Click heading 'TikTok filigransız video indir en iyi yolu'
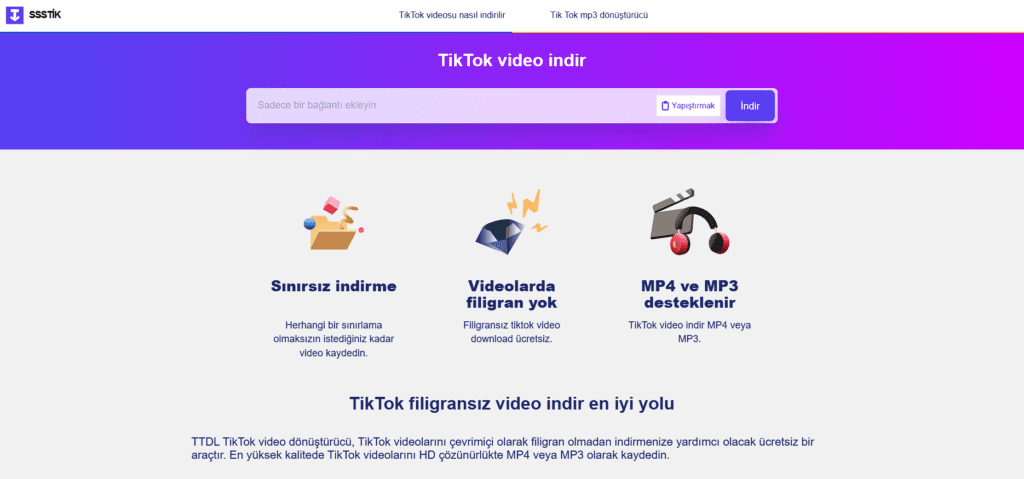 (x=512, y=404)
